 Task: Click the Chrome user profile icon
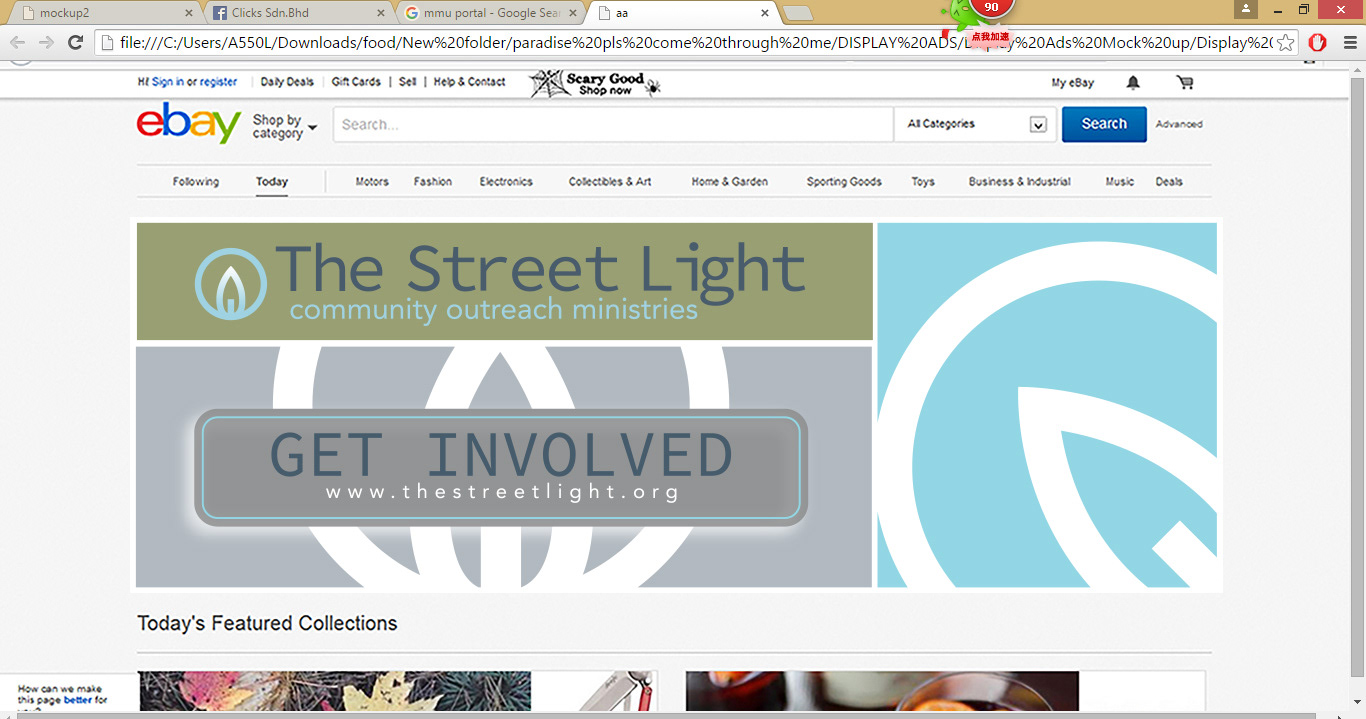click(1246, 9)
